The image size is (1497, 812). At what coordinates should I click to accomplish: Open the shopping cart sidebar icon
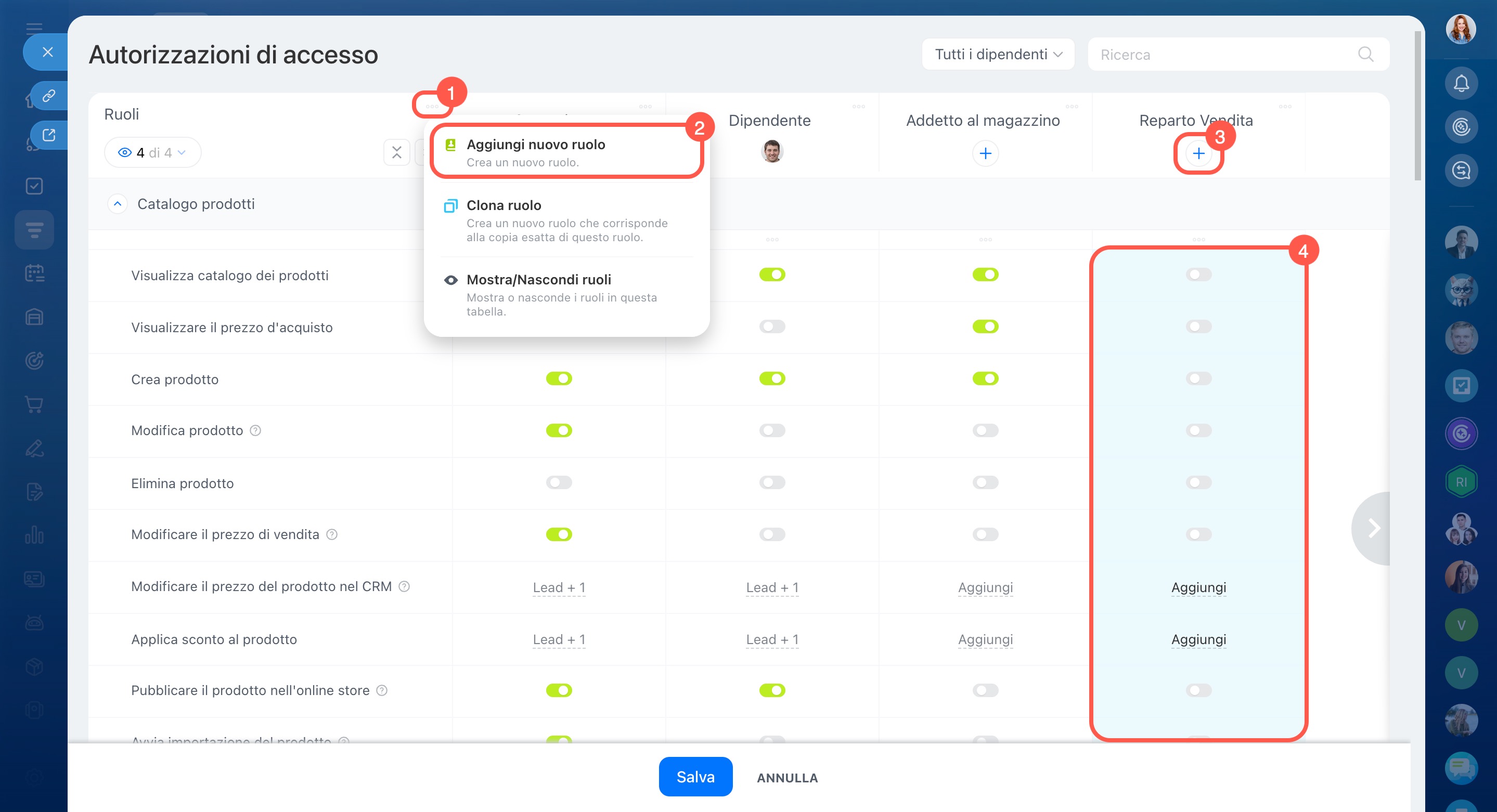34,404
